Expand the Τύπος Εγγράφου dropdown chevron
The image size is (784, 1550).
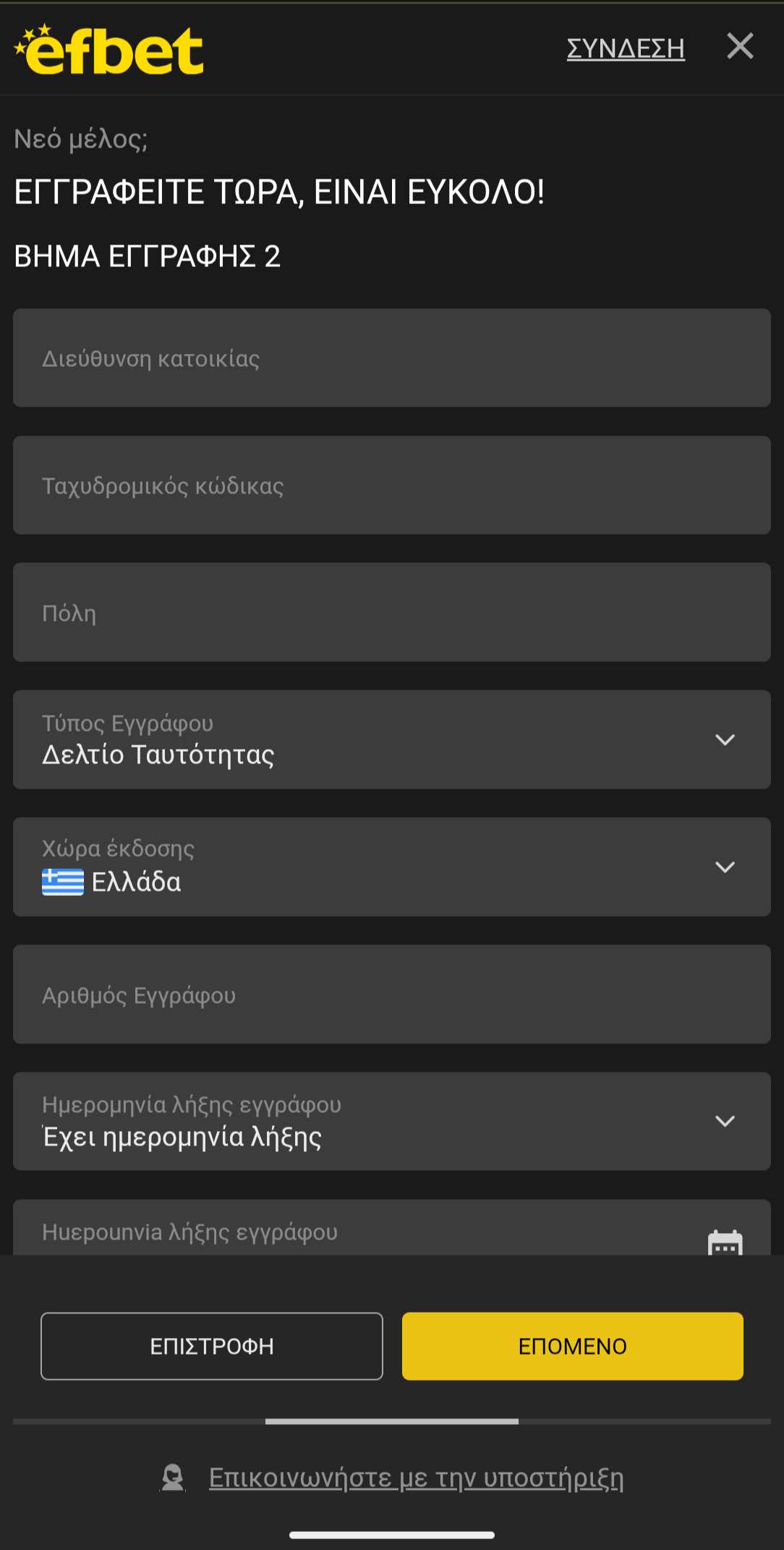(x=725, y=740)
